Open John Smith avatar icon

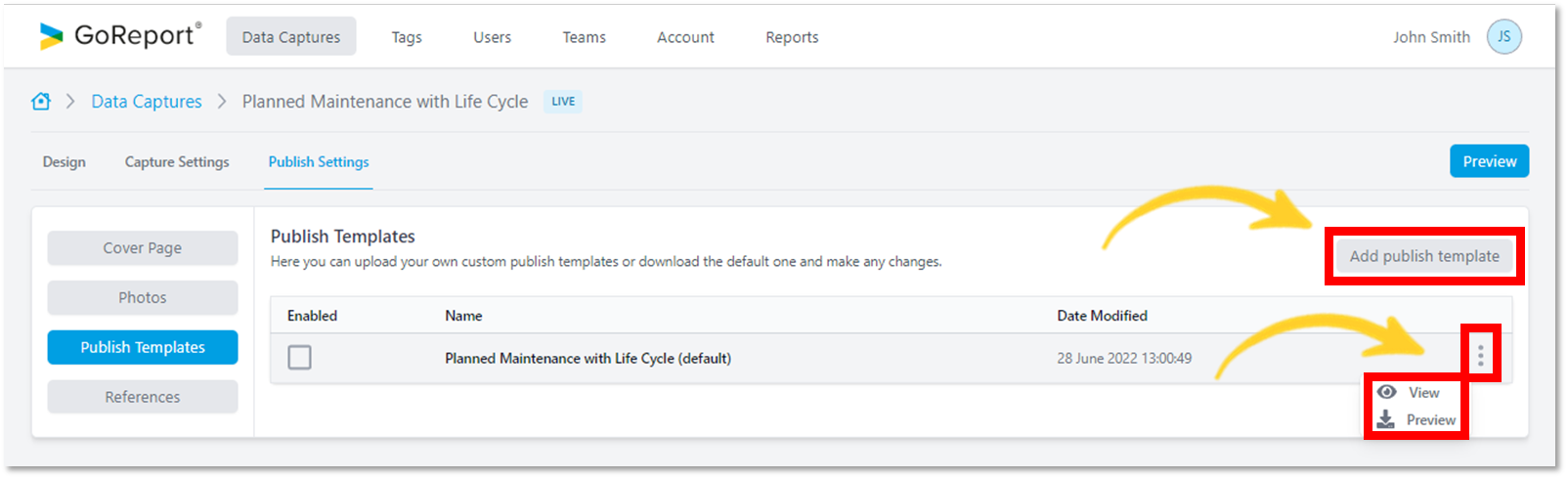pyautogui.click(x=1503, y=37)
